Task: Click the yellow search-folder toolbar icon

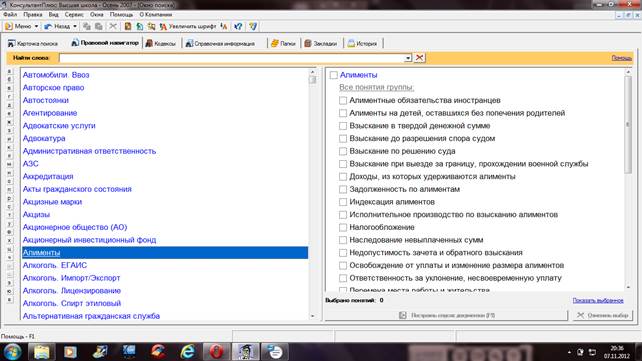Action: coord(151,26)
